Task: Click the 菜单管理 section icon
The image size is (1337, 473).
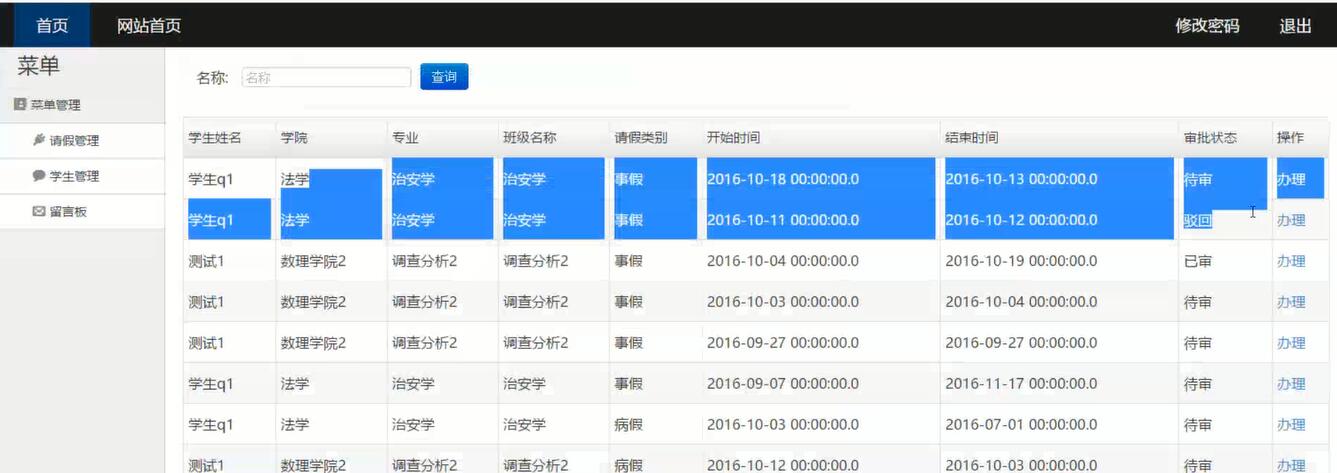Action: [20, 105]
